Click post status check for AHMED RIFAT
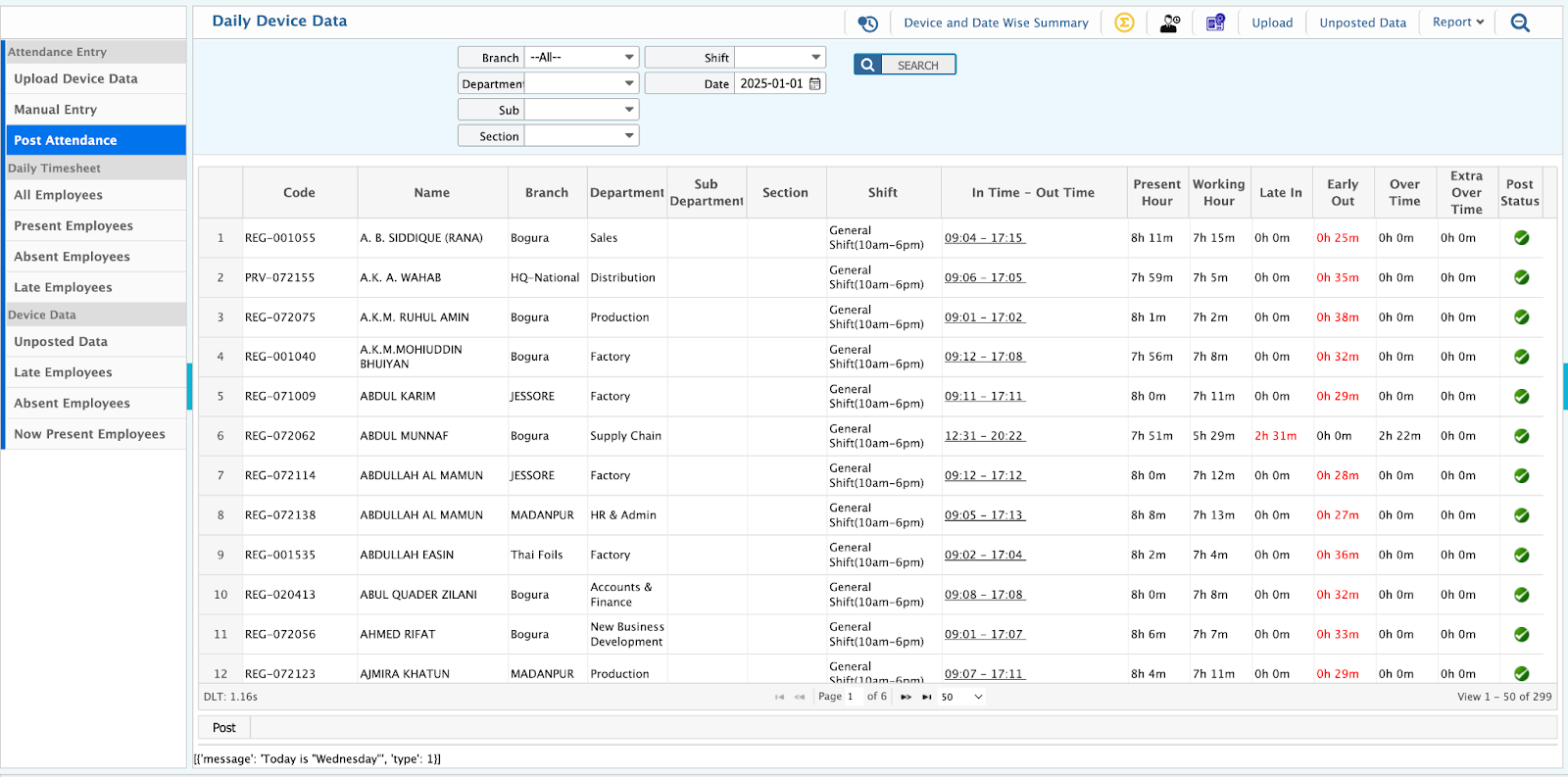This screenshot has height=777, width=1568. (x=1521, y=634)
